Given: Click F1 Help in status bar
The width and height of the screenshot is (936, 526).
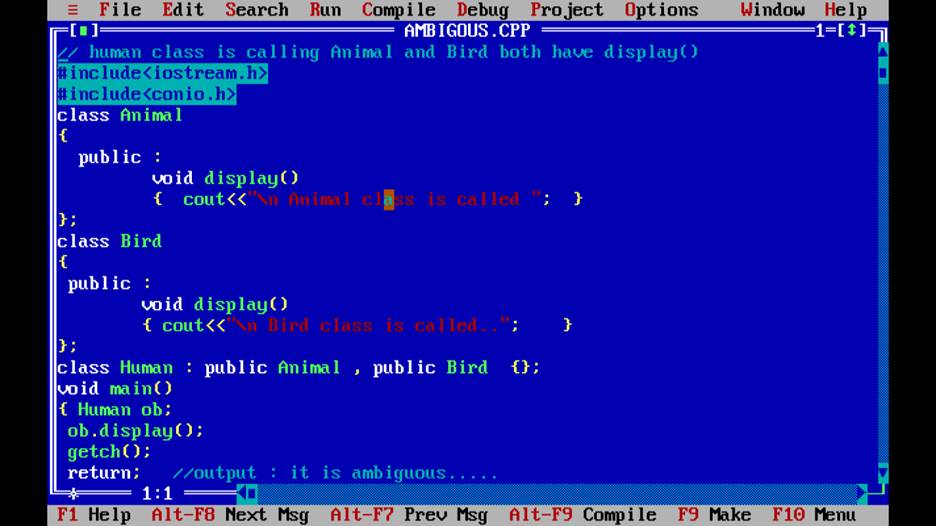Looking at the screenshot, I should (94, 515).
